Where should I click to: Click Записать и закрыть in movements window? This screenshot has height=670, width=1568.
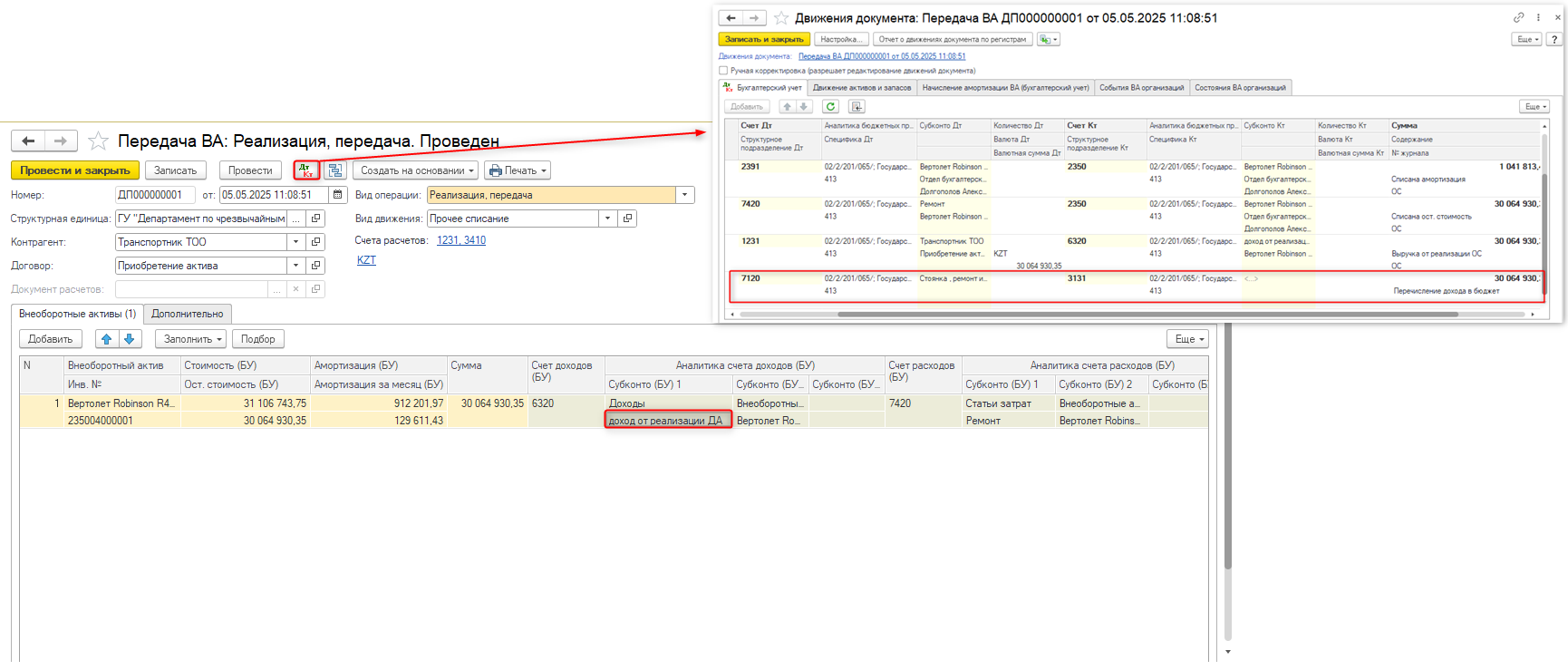[764, 39]
